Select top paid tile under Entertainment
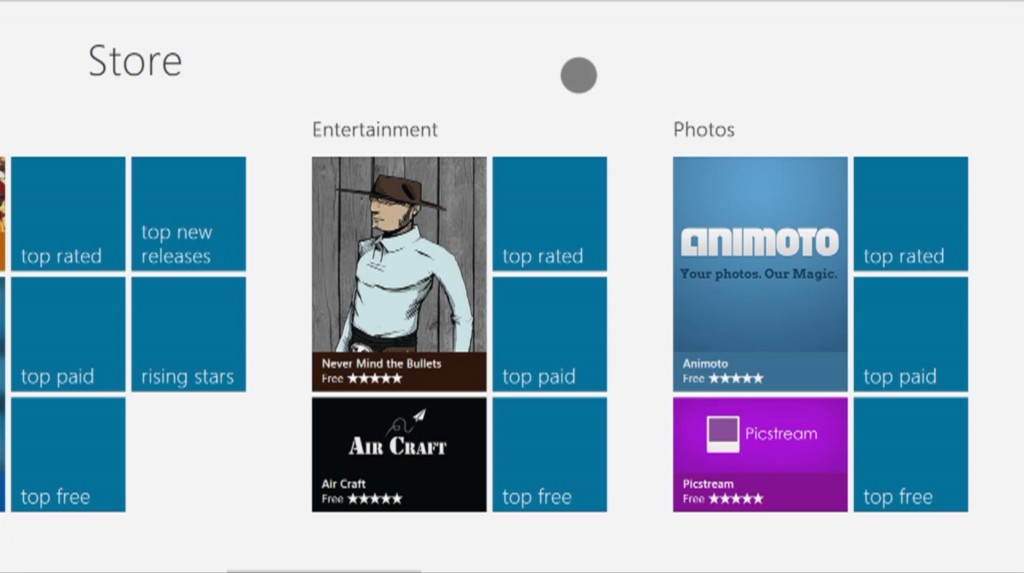The image size is (1024, 573). (549, 334)
